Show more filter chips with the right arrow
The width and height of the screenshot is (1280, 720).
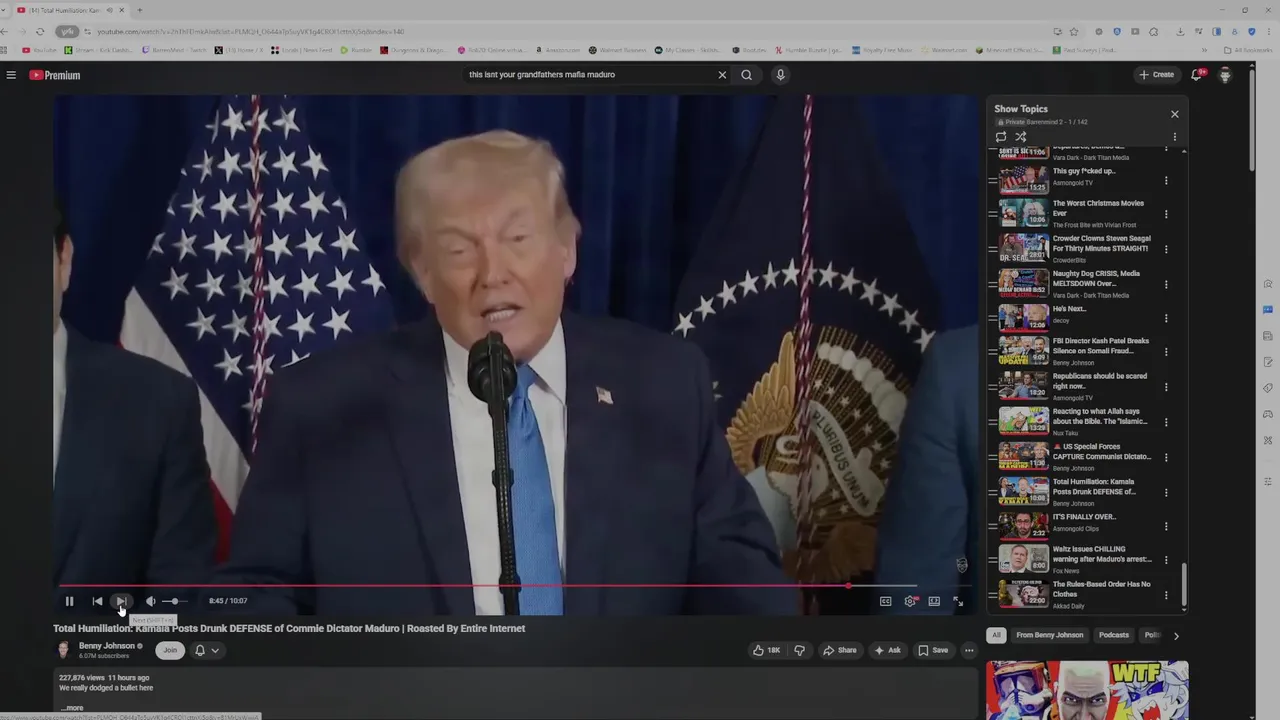coord(1176,635)
